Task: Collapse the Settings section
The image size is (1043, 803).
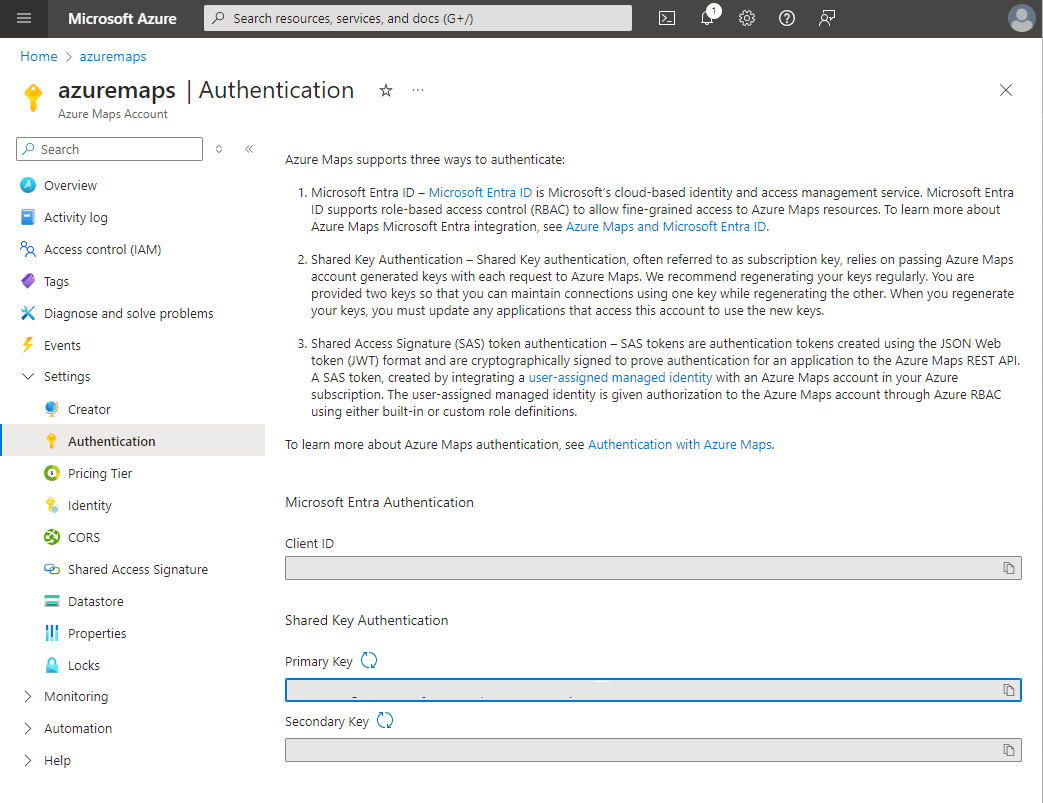Action: pyautogui.click(x=27, y=377)
